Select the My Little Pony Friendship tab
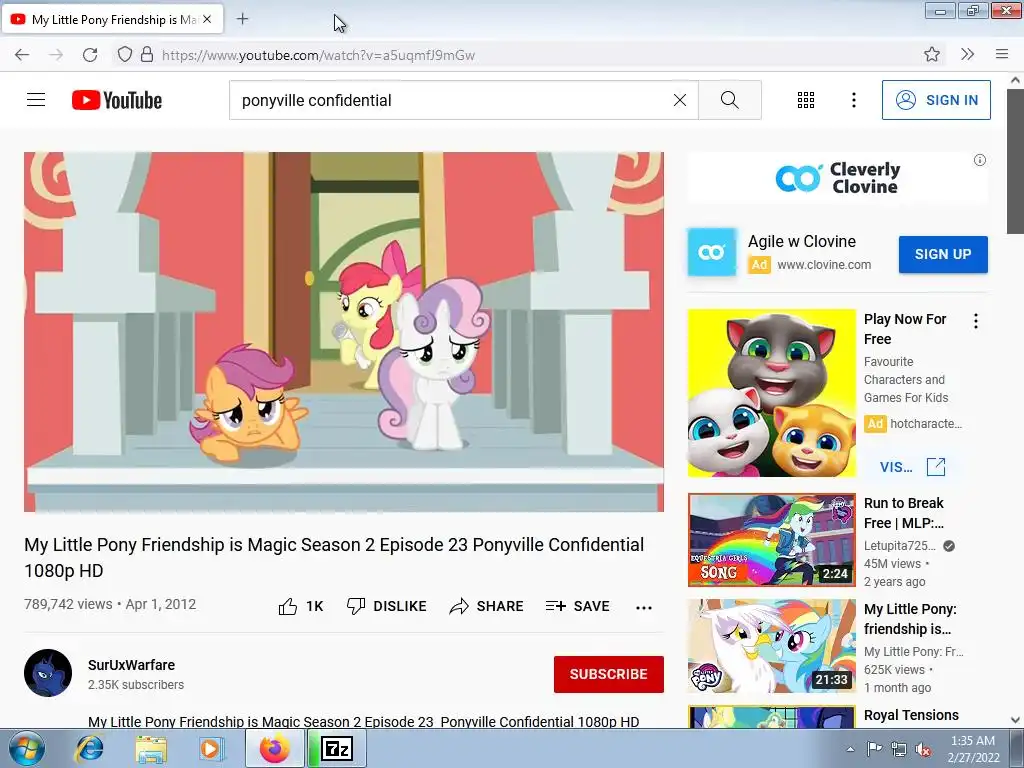 112,20
